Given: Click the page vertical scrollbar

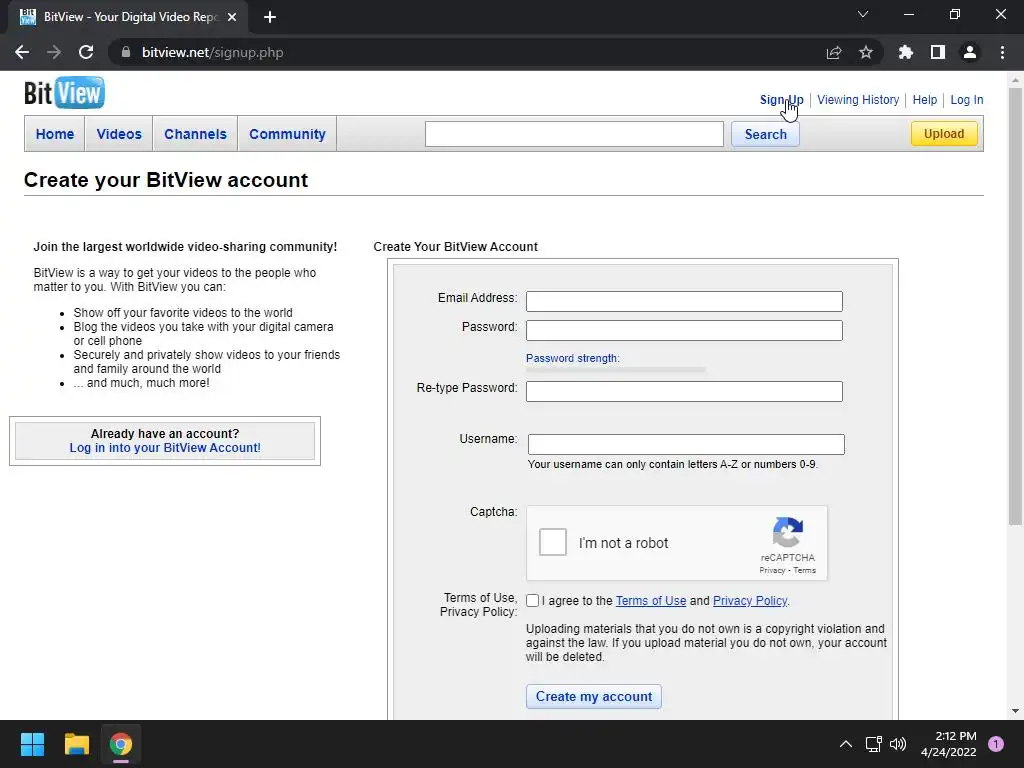Looking at the screenshot, I should pyautogui.click(x=1015, y=307).
